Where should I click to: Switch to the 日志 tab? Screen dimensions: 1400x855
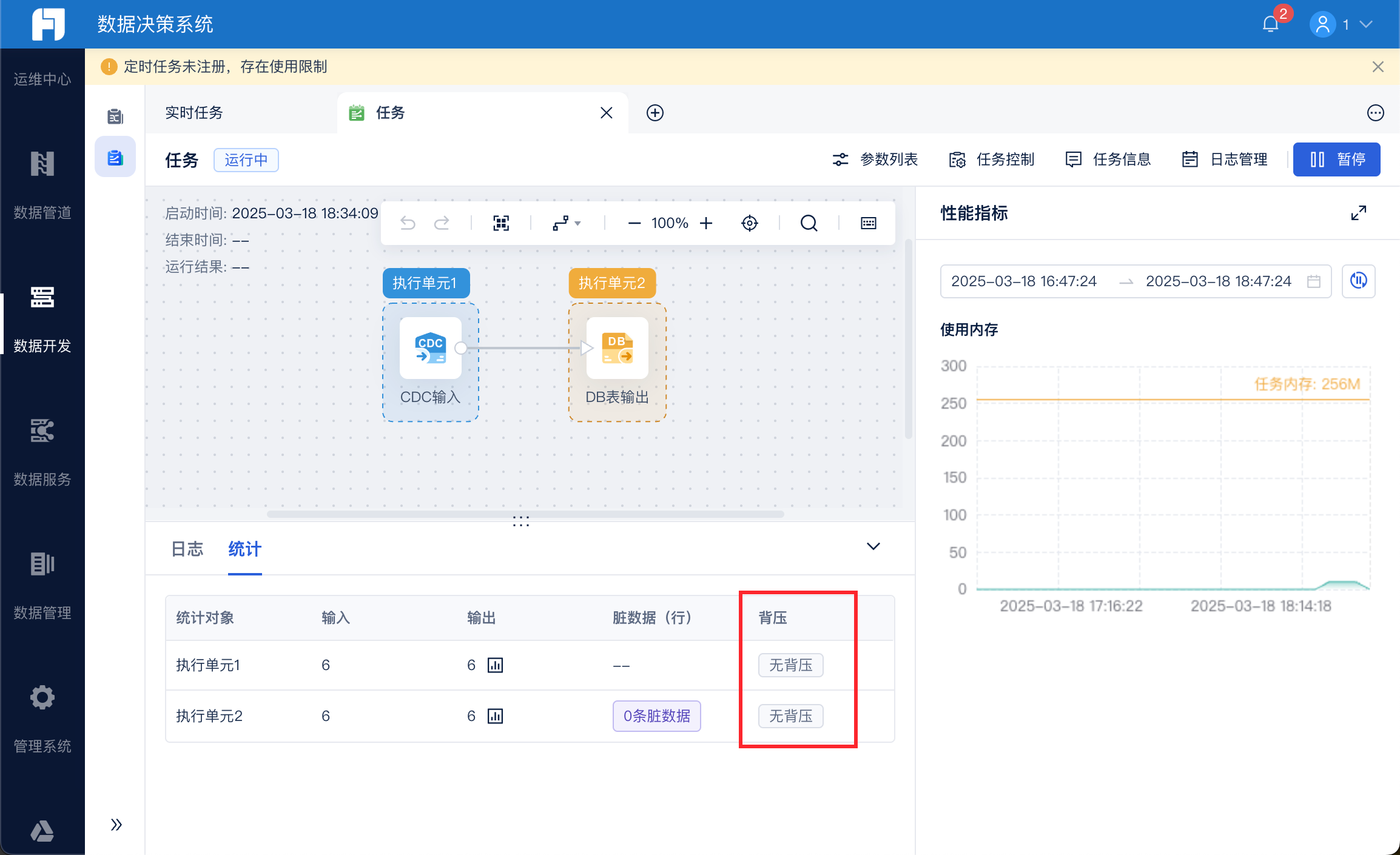click(x=187, y=549)
